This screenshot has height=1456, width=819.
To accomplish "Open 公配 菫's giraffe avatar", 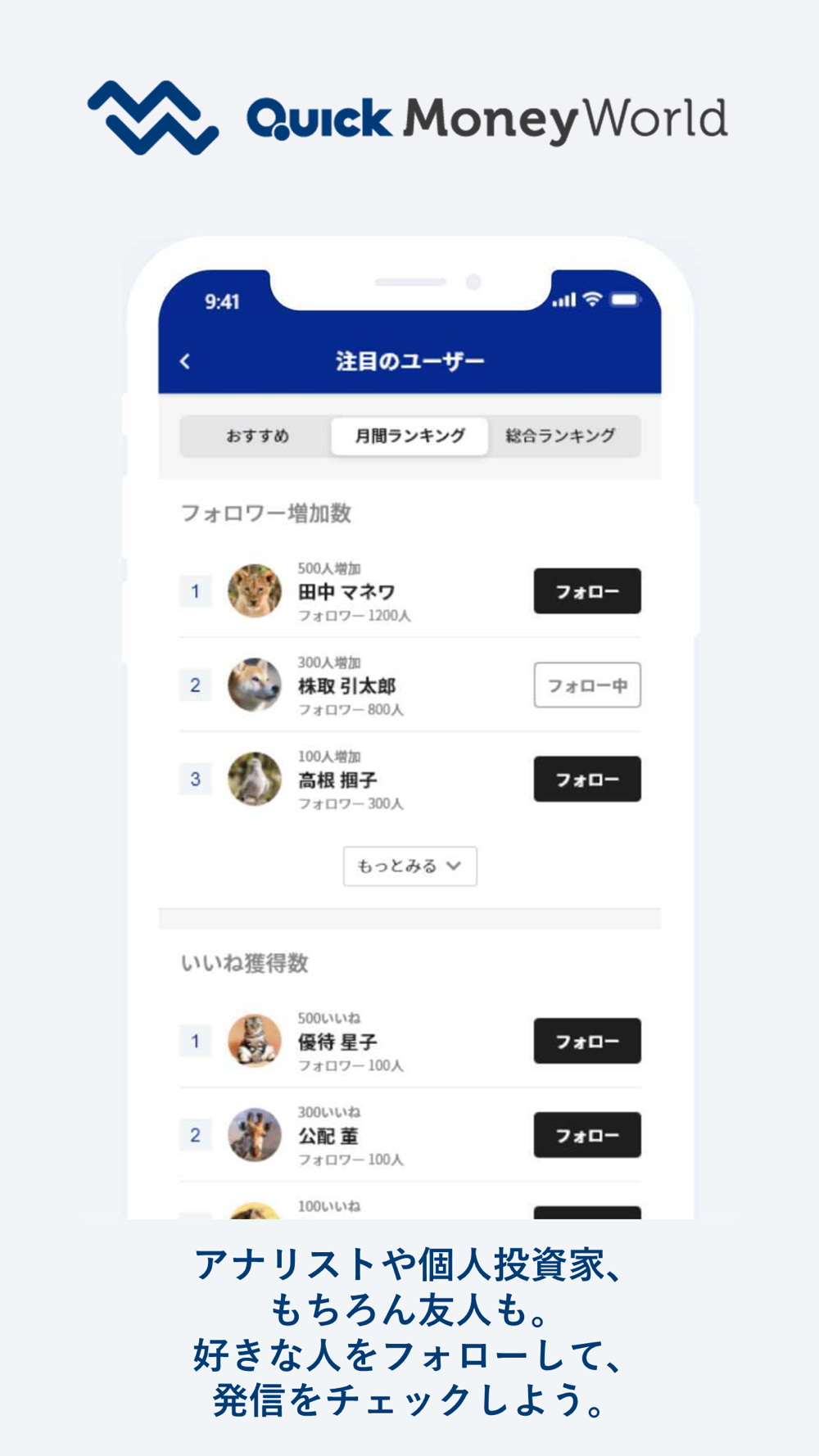I will click(254, 1135).
